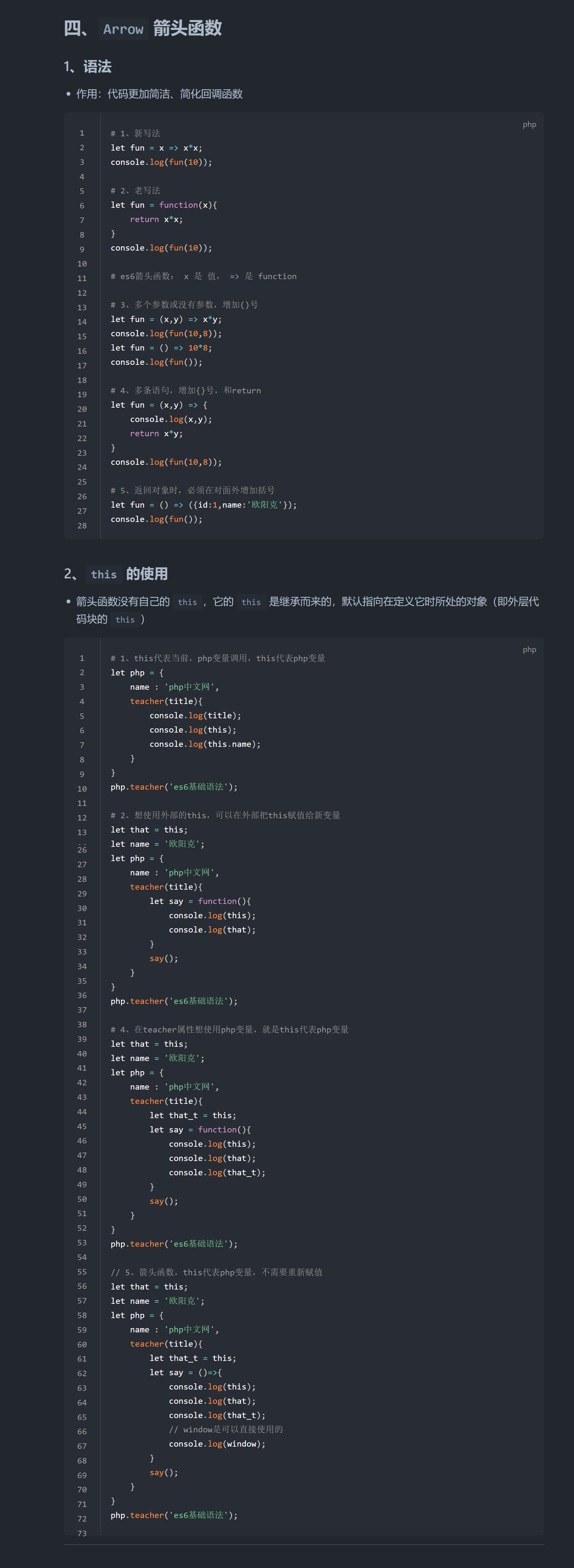Click comment '# 4、在teacher属性想使用php变量'
The width and height of the screenshot is (574, 1568).
pos(229,1030)
